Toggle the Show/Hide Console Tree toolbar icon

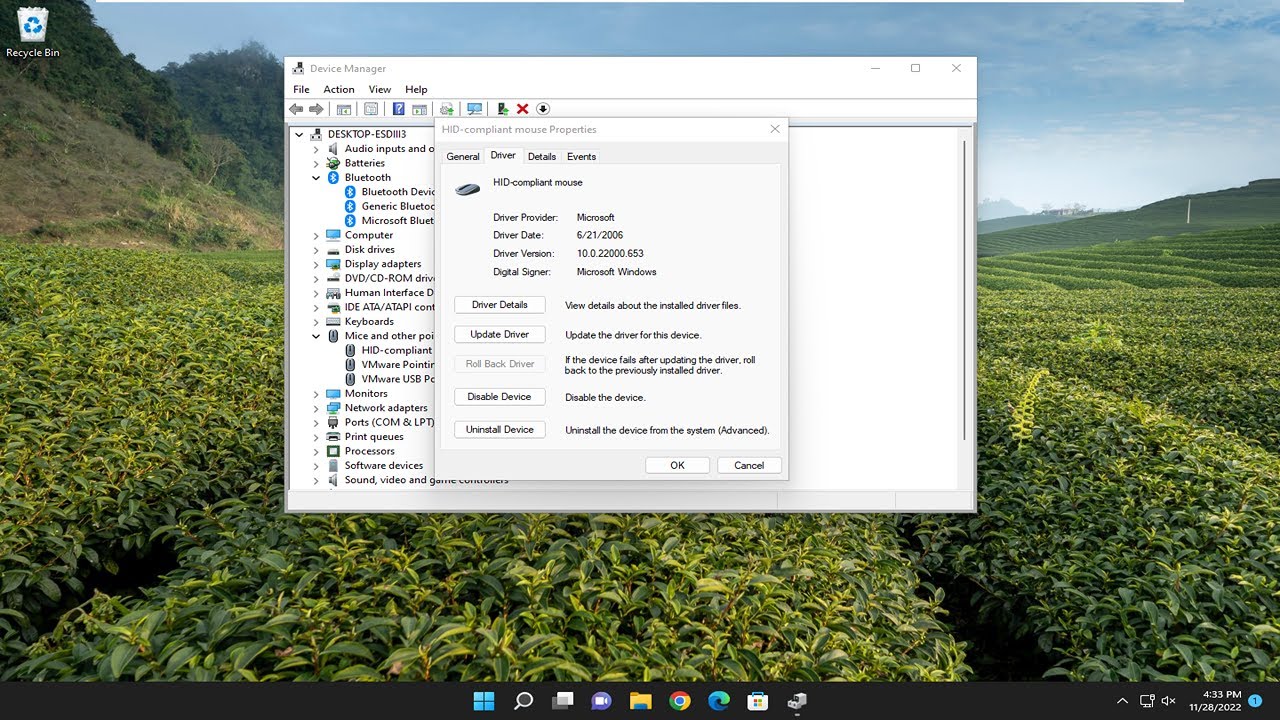344,109
